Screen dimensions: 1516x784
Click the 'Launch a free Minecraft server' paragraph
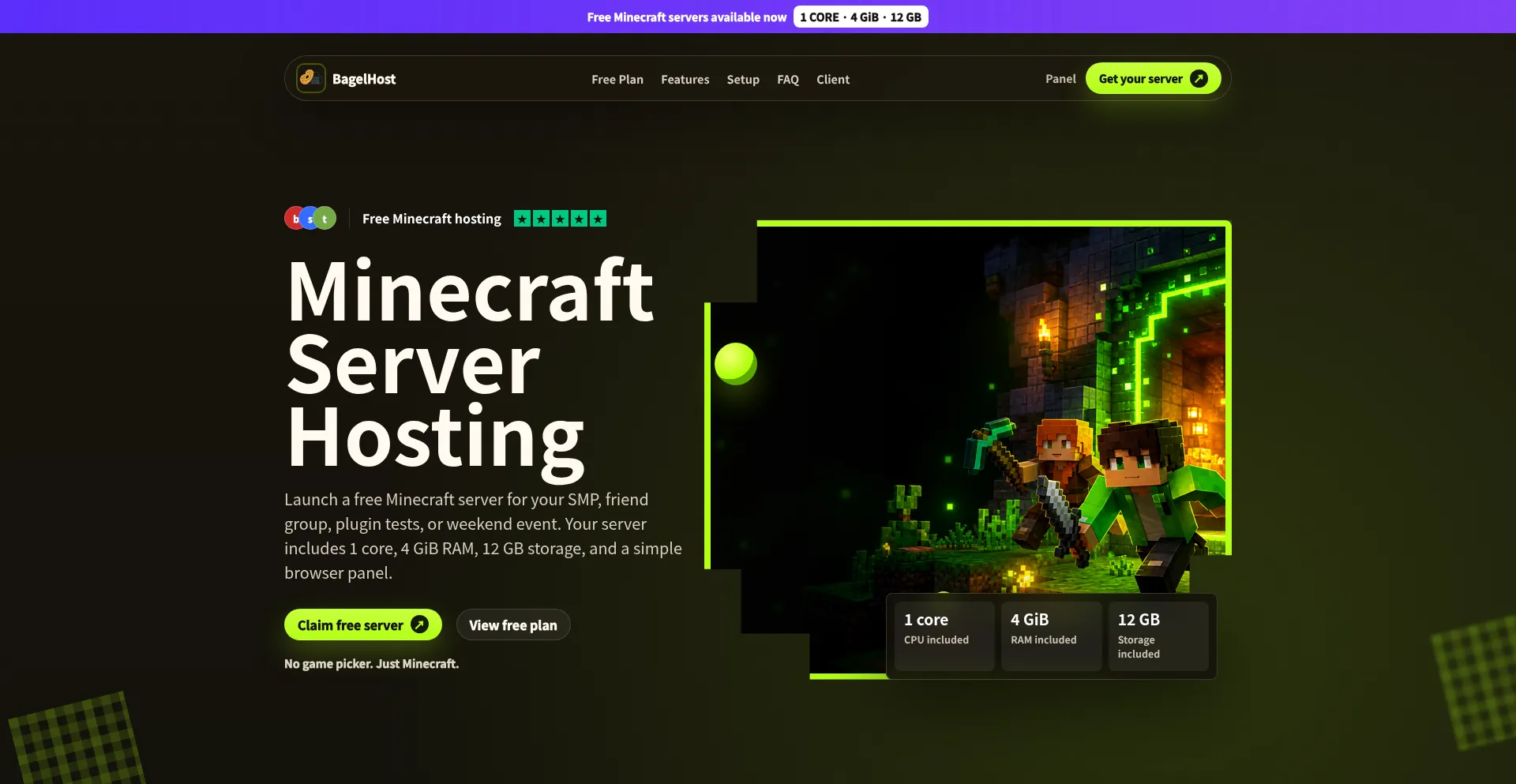(x=483, y=536)
